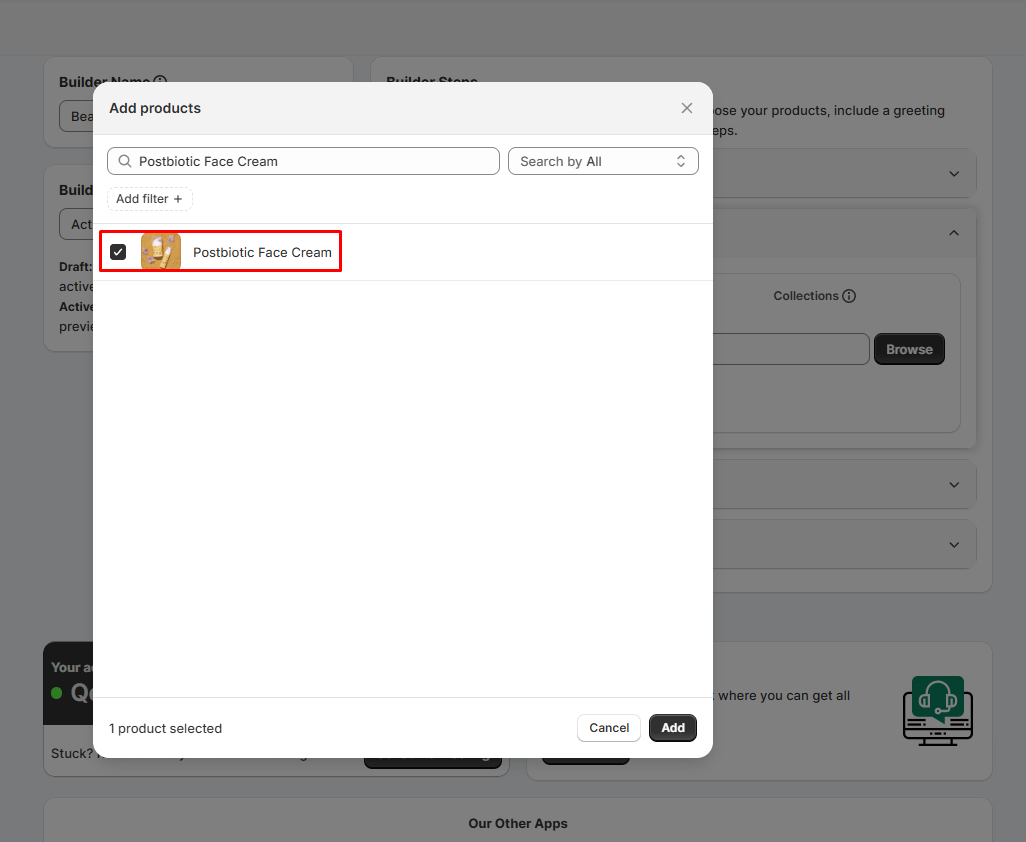The width and height of the screenshot is (1026, 842).
Task: Click the magnifier icon in product search
Action: pos(125,161)
